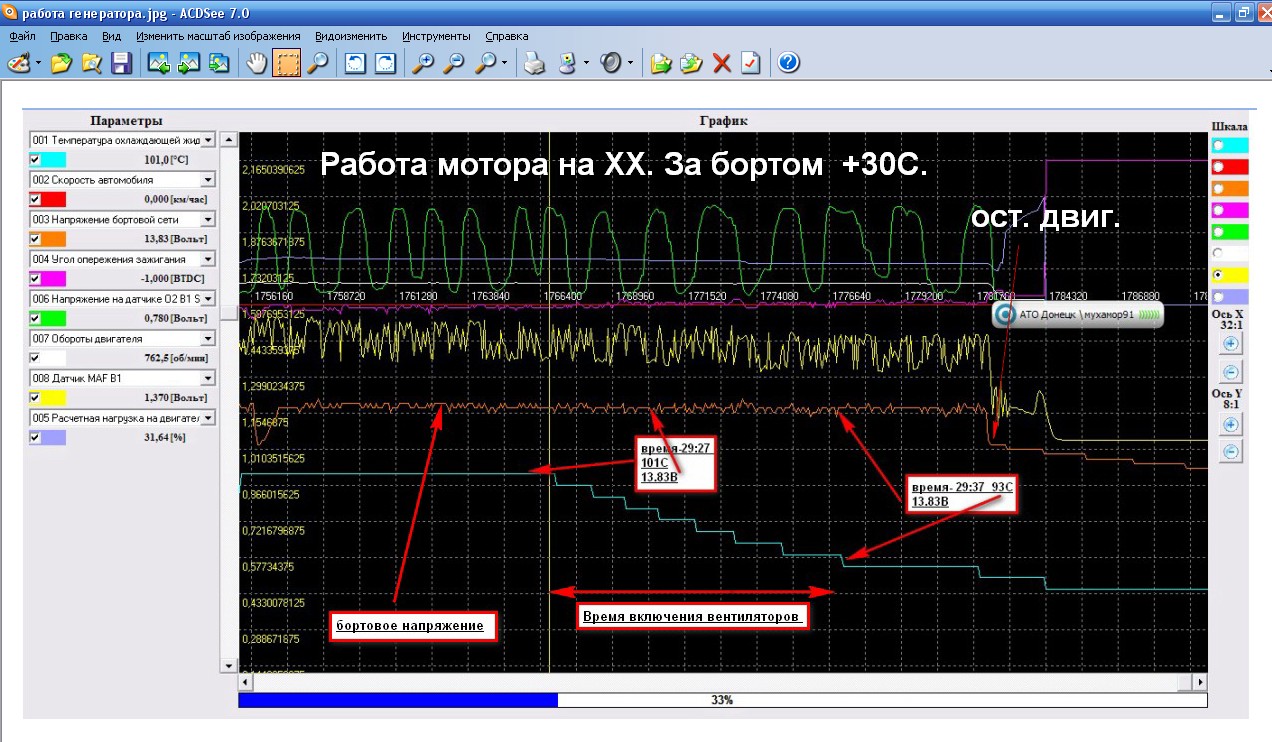Expand the '003 Напряжение бортовой сети' dropdown
The width and height of the screenshot is (1272, 742).
208,219
